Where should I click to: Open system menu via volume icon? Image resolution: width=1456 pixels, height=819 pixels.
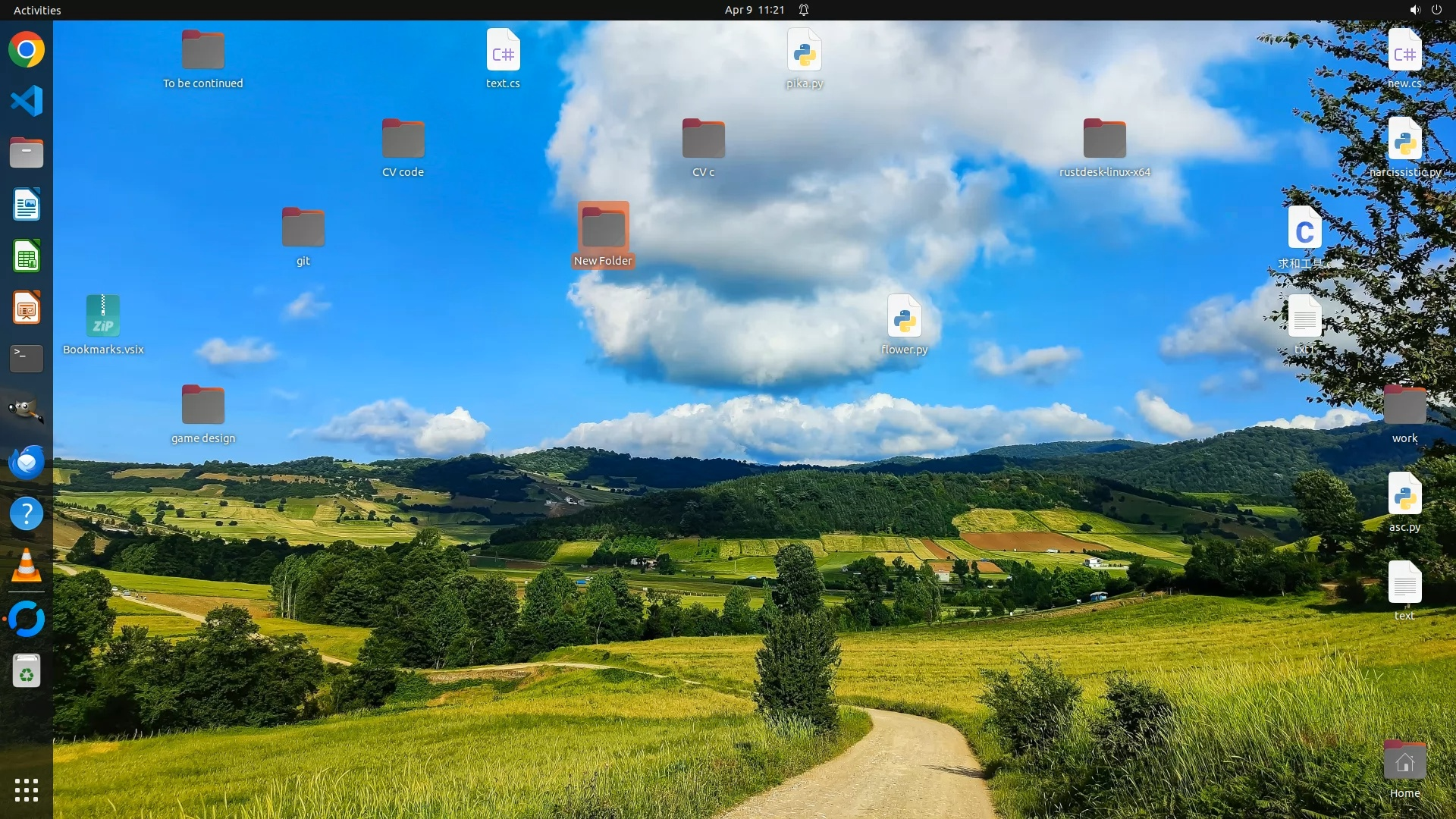(1414, 10)
